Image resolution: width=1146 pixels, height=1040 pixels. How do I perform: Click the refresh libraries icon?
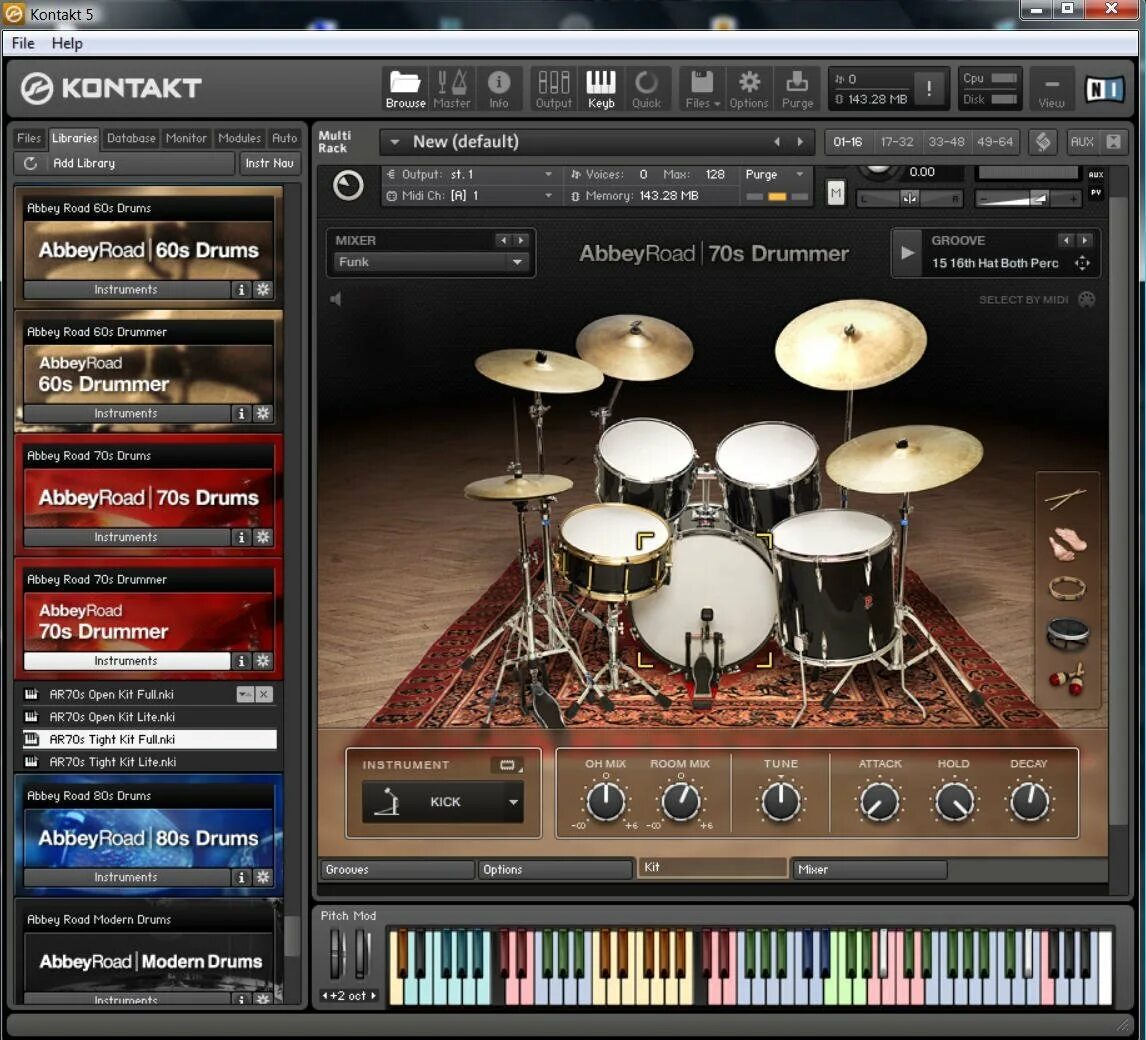coord(30,163)
